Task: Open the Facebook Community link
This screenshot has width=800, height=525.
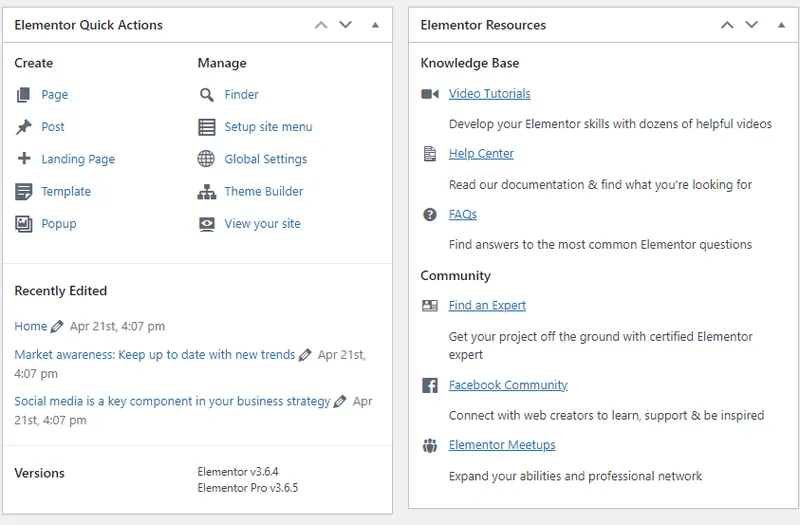Action: (x=508, y=385)
